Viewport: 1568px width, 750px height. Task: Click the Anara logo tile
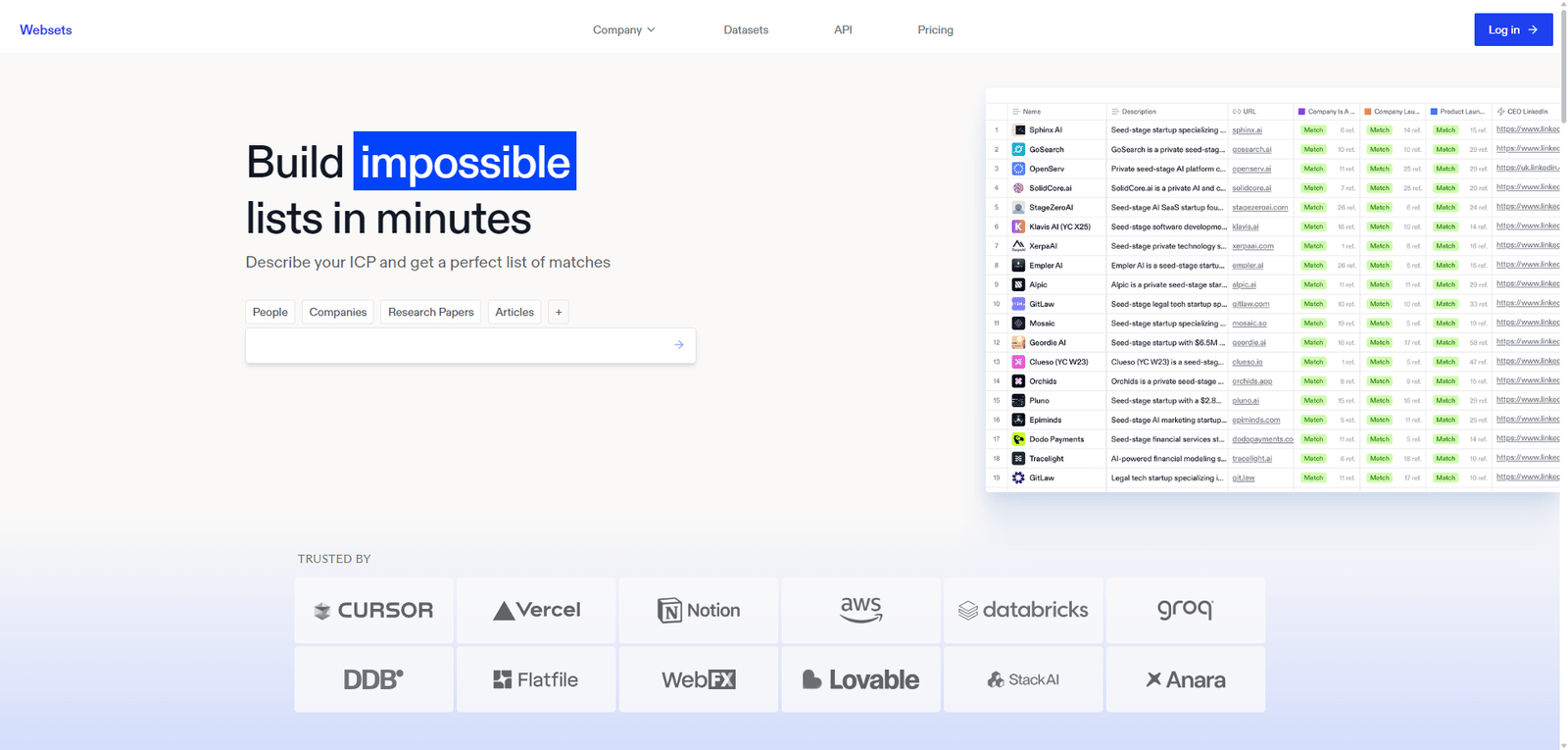[x=1186, y=679]
